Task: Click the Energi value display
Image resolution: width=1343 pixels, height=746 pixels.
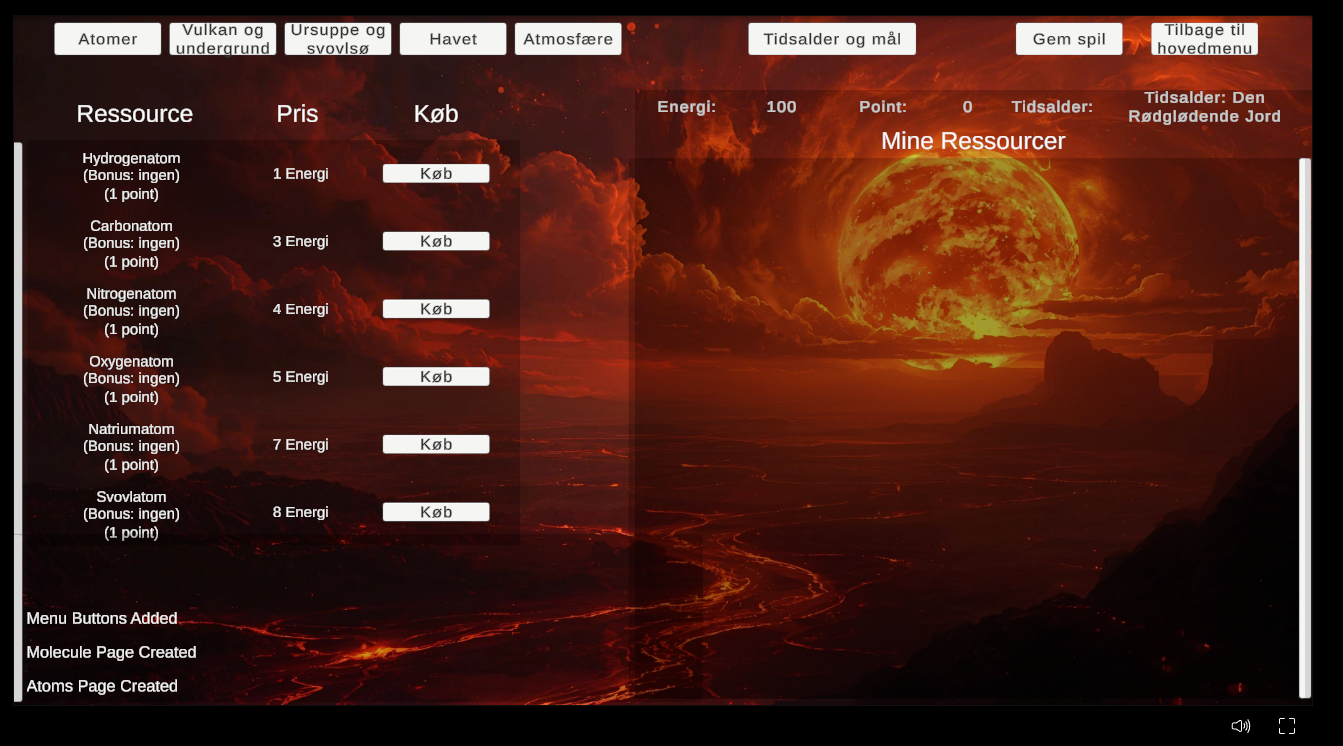Action: tap(781, 107)
